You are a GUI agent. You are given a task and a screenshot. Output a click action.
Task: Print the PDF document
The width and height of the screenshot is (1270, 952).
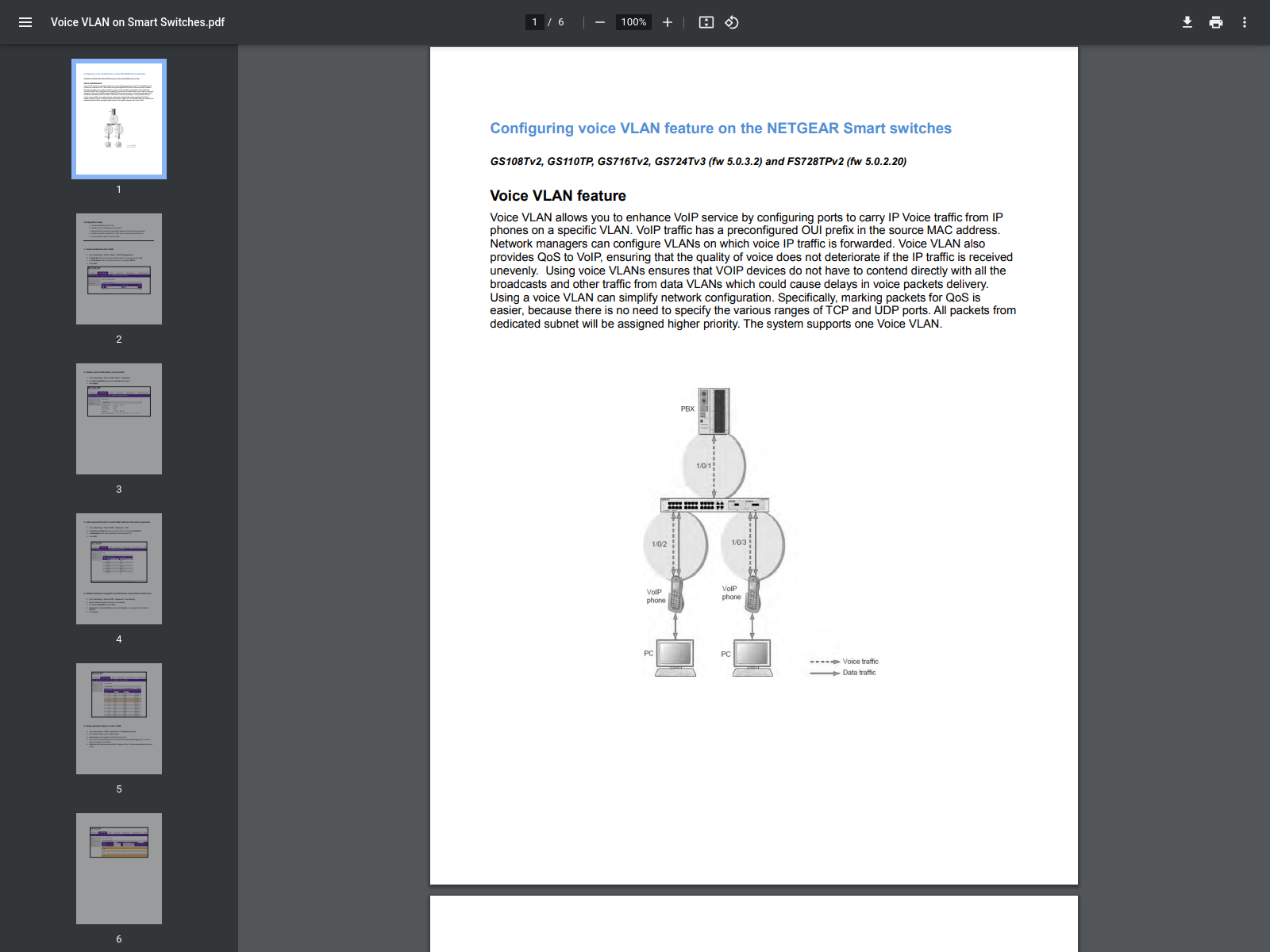1216,22
